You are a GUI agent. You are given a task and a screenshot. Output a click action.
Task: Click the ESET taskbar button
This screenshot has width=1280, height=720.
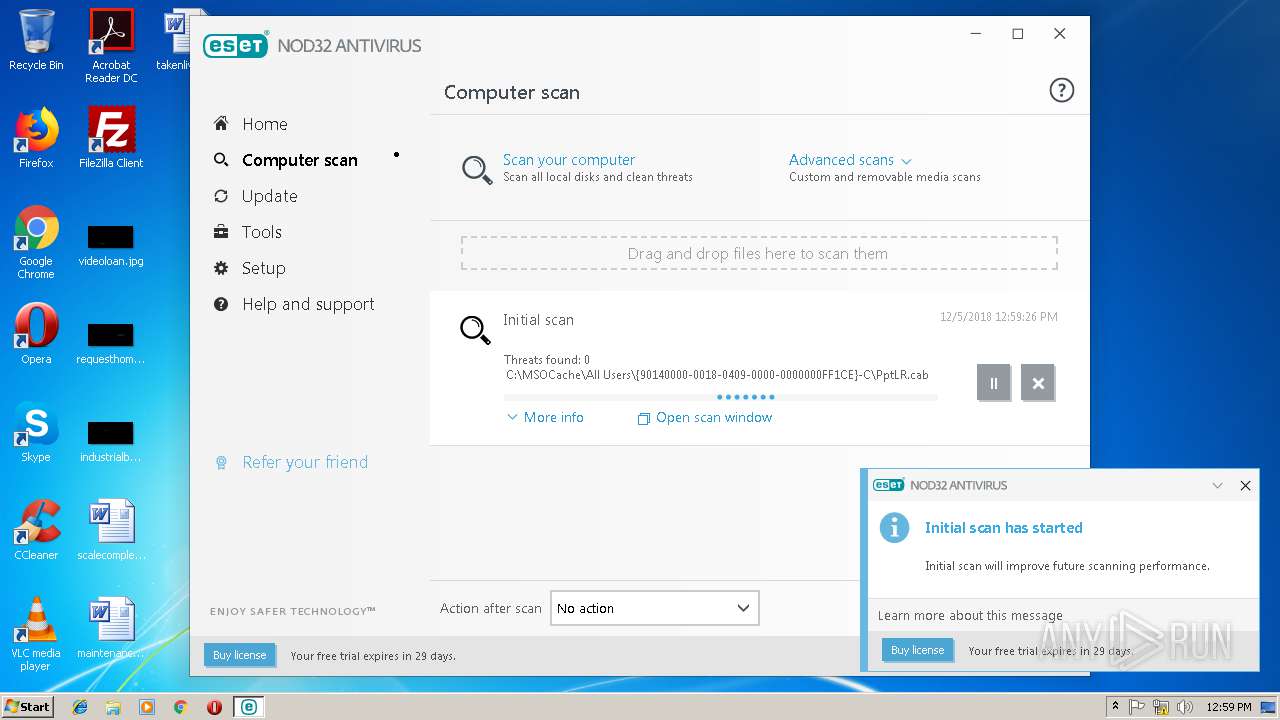[248, 707]
